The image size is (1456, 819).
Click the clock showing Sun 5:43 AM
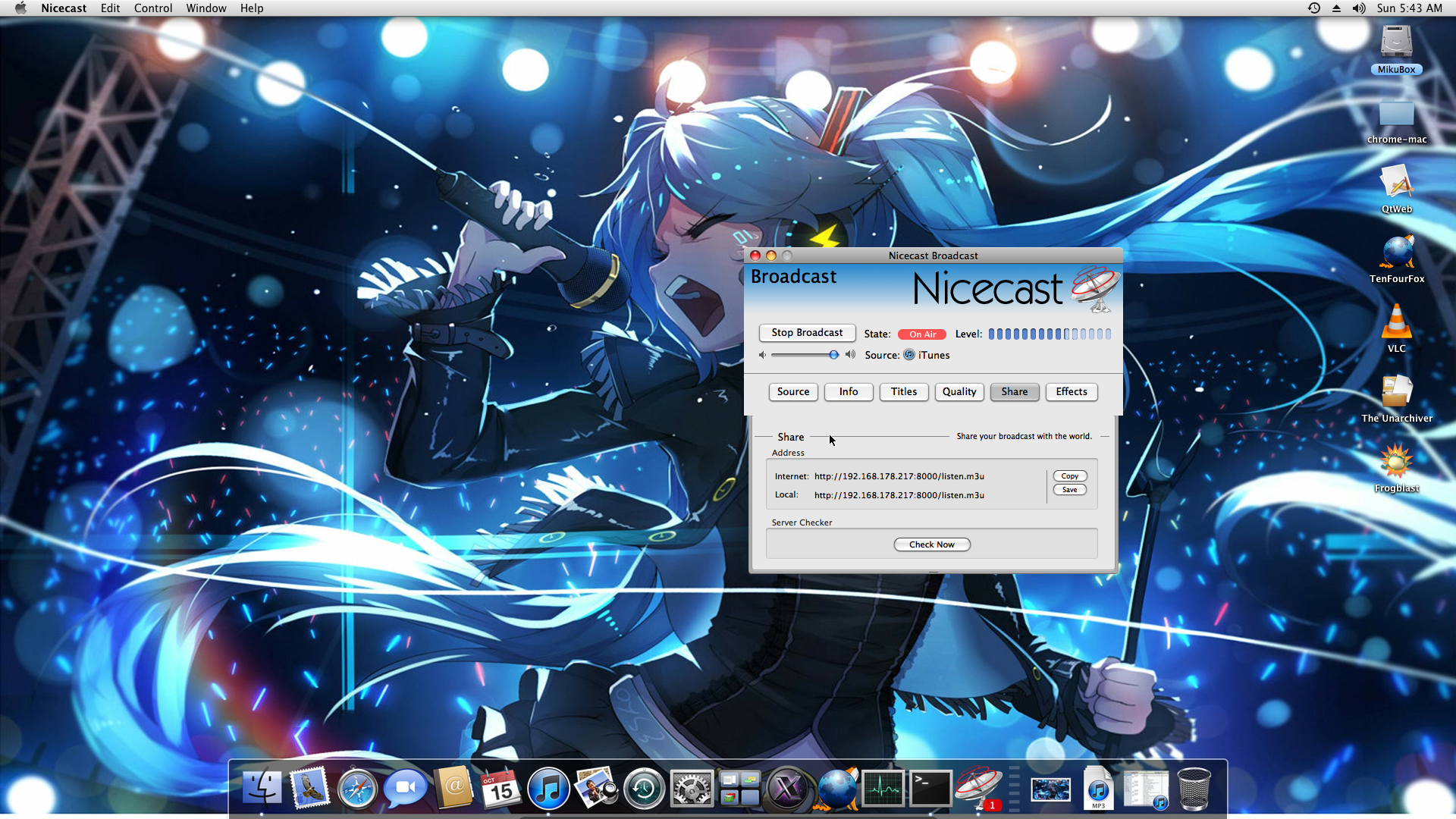1410,8
